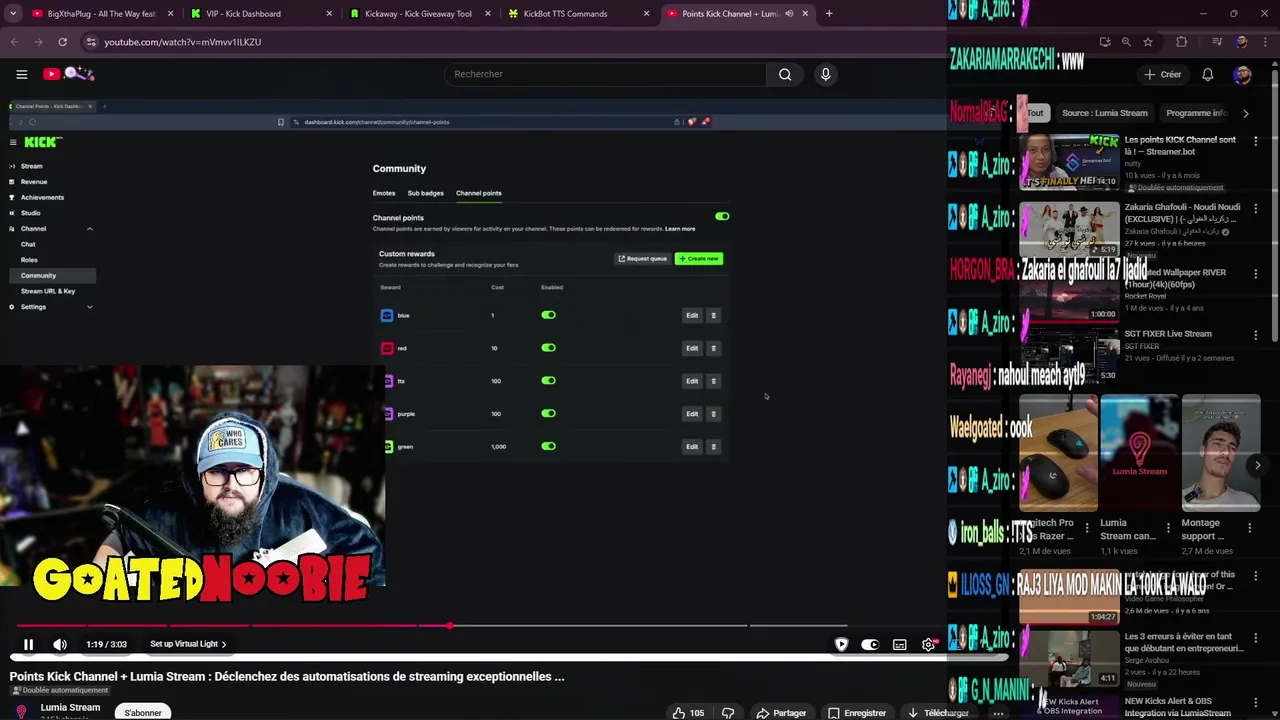Select the Emotes tab in Kick Community
The height and width of the screenshot is (720, 1280).
tap(384, 193)
